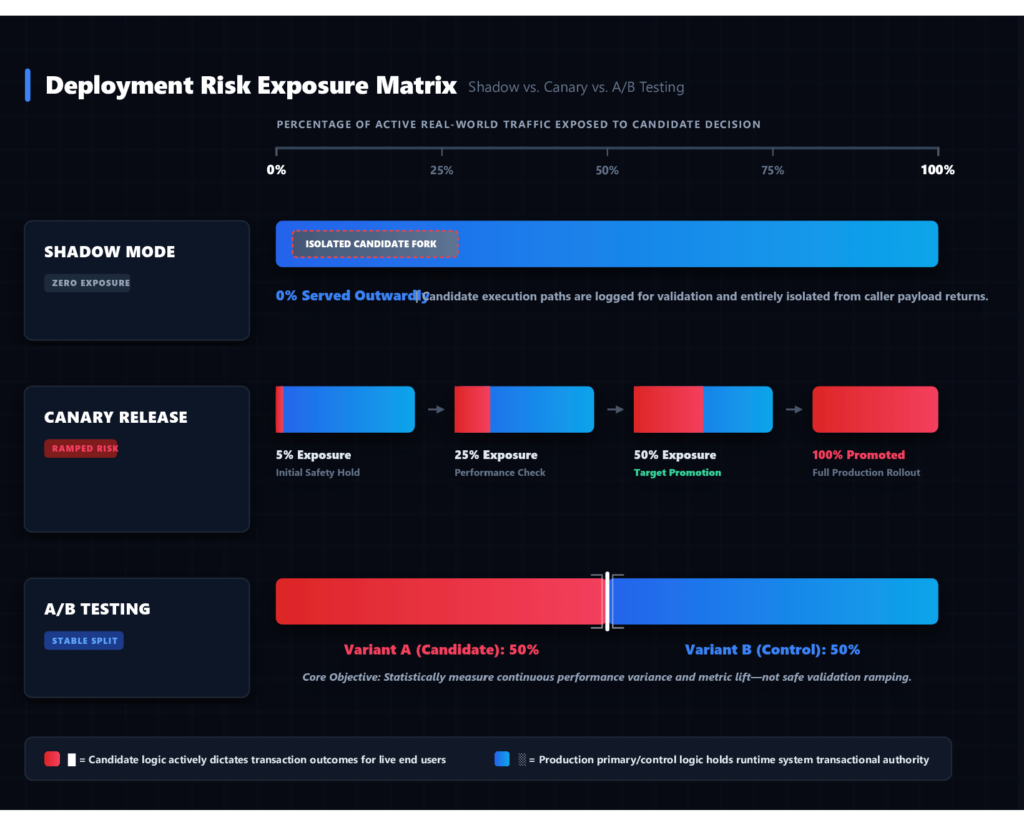Click the blue accent bar beside the title
This screenshot has width=1024, height=825.
(x=27, y=85)
